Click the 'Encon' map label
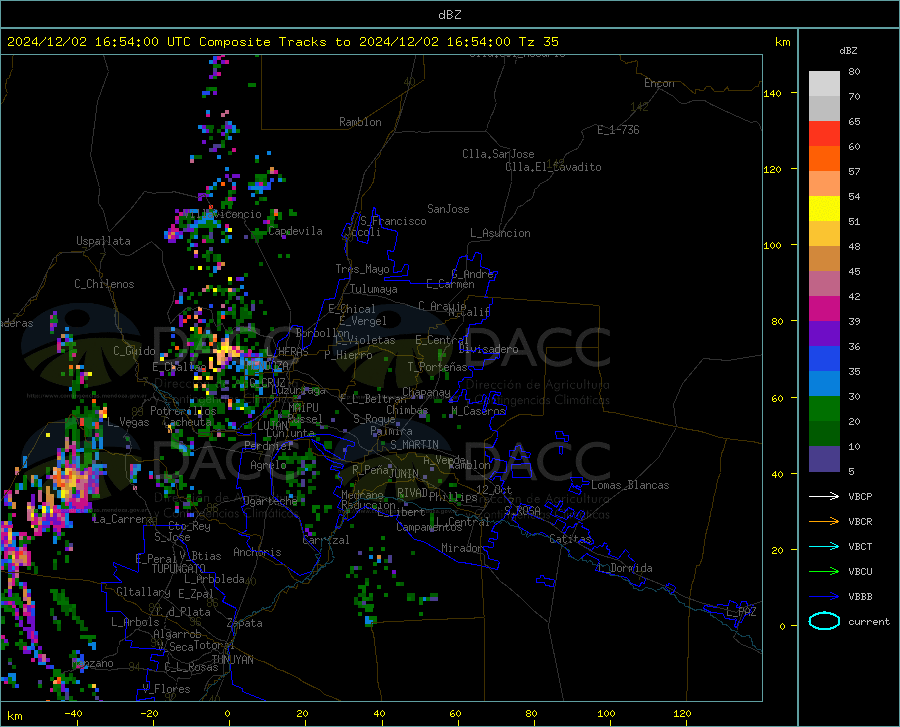The height and width of the screenshot is (727, 900). (x=659, y=83)
